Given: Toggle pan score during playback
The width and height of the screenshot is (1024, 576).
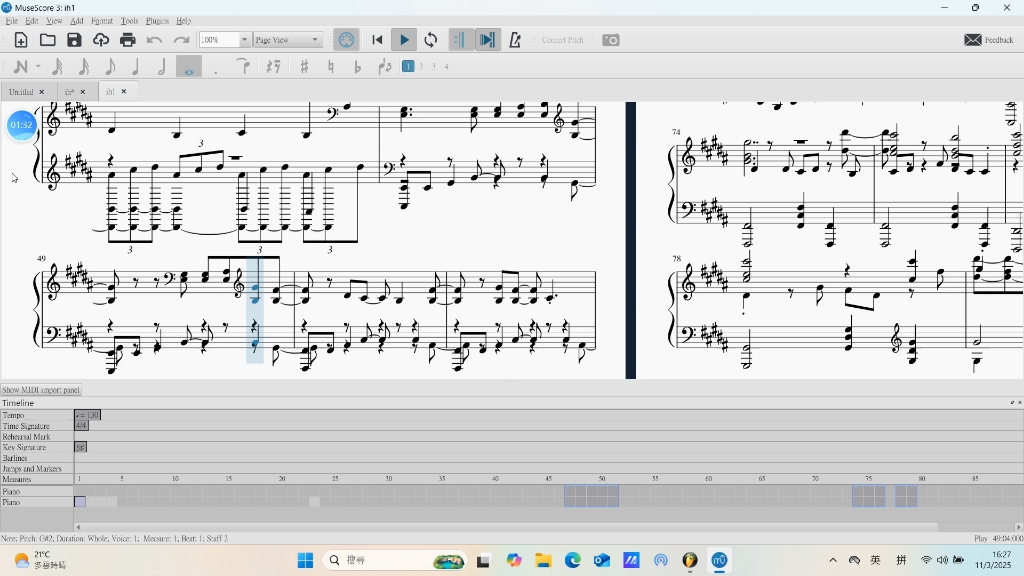Looking at the screenshot, I should 487,40.
